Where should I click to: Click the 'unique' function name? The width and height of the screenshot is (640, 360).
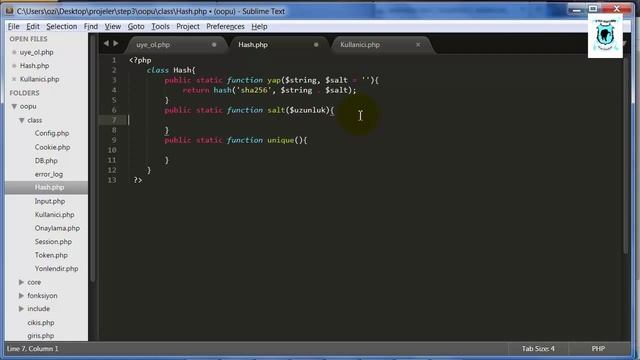pyautogui.click(x=280, y=140)
